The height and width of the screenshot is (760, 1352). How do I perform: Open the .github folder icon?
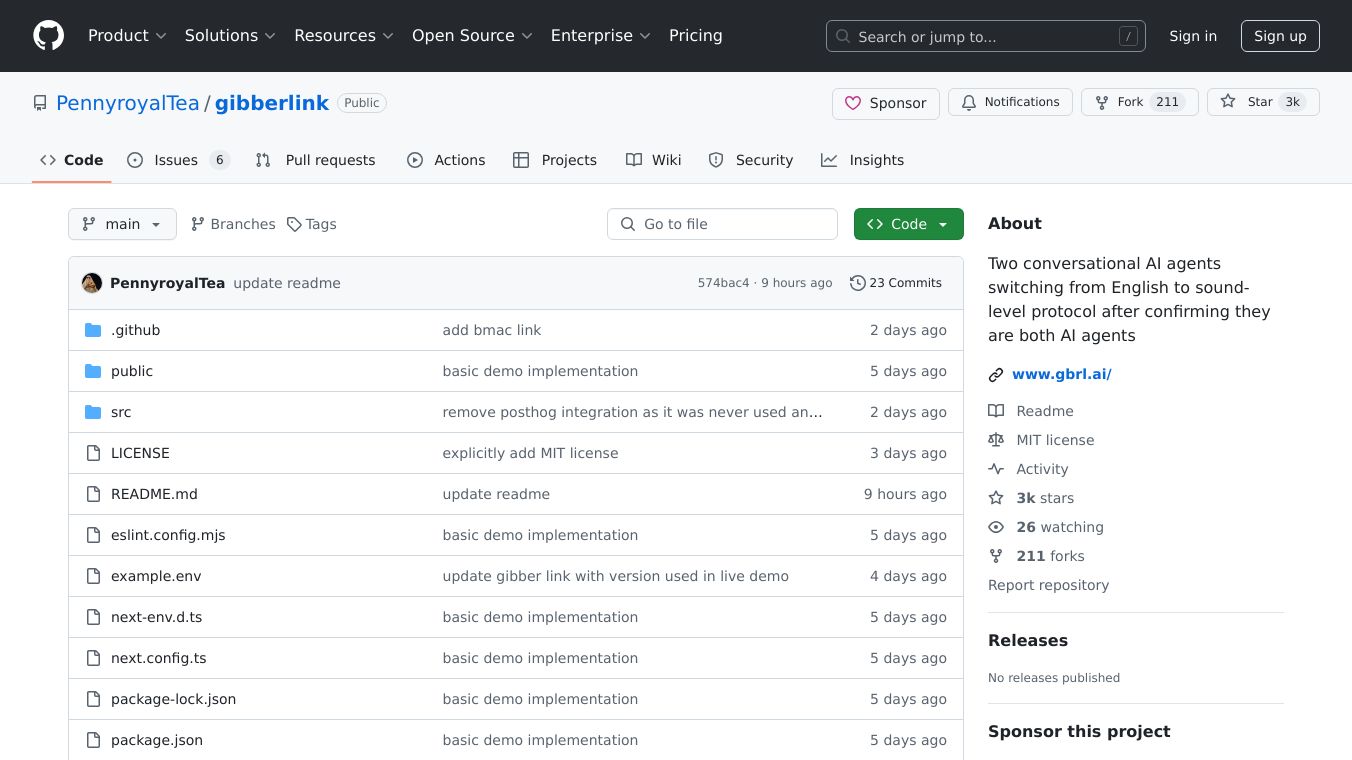coord(93,330)
